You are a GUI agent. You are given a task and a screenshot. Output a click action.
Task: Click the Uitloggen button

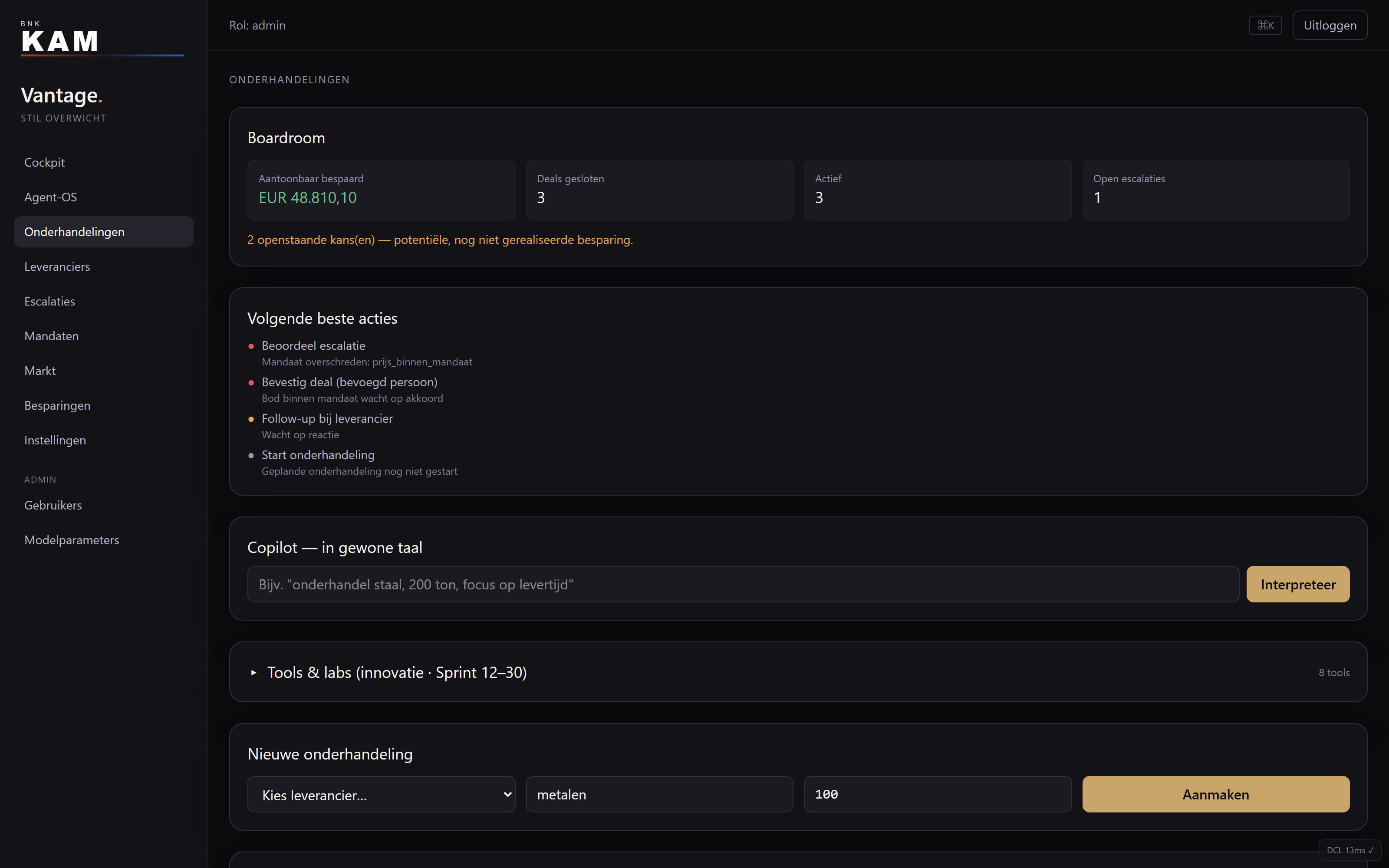(1329, 25)
